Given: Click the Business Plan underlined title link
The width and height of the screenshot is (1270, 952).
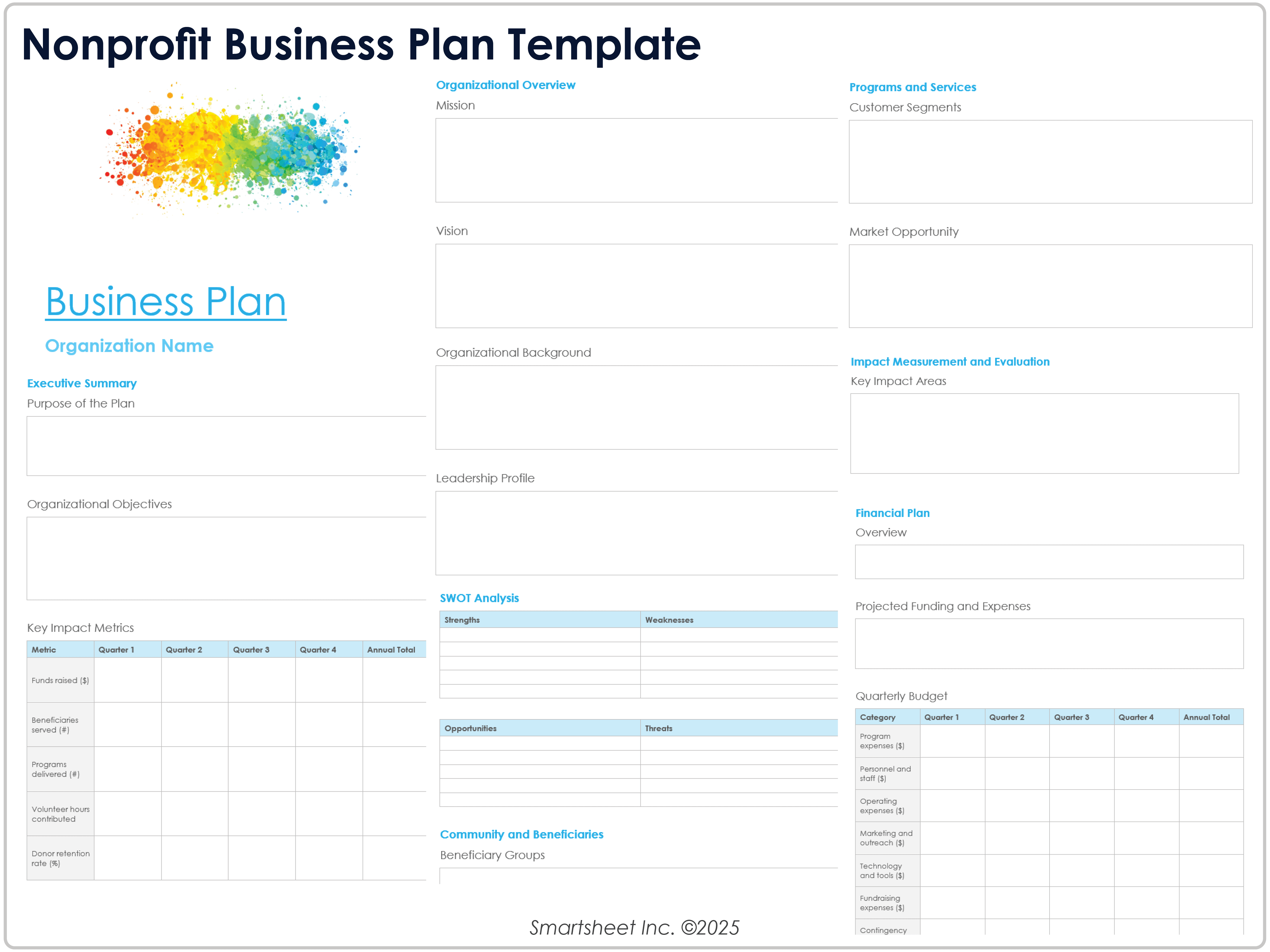Looking at the screenshot, I should coord(166,302).
